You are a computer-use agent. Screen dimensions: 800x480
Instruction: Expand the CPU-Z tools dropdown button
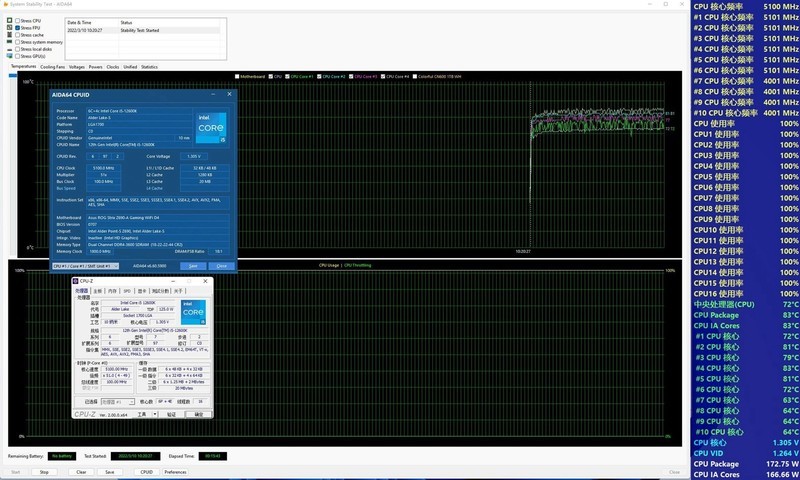(153, 414)
